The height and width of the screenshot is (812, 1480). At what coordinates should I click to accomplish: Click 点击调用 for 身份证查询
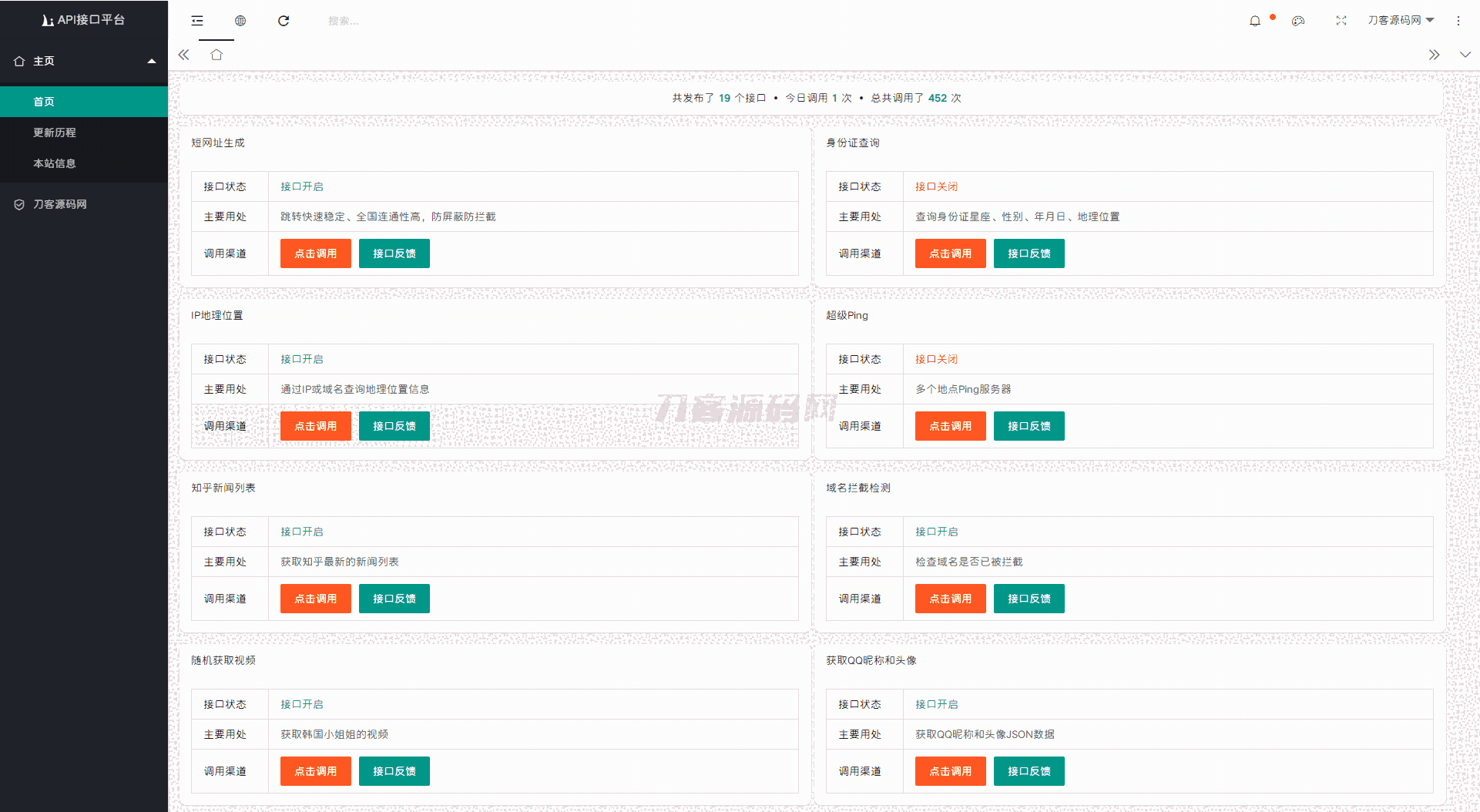pos(951,253)
